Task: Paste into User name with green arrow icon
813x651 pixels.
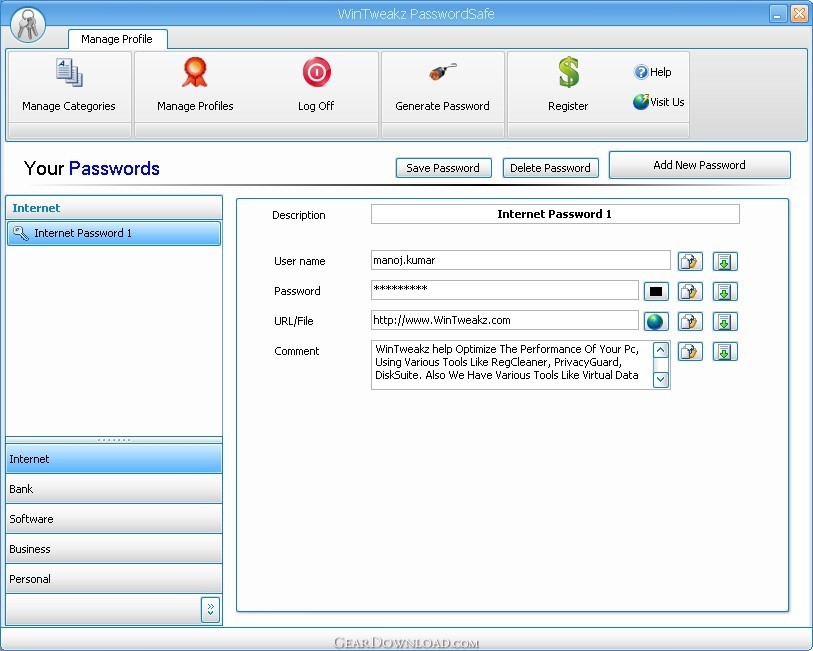Action: (x=725, y=261)
